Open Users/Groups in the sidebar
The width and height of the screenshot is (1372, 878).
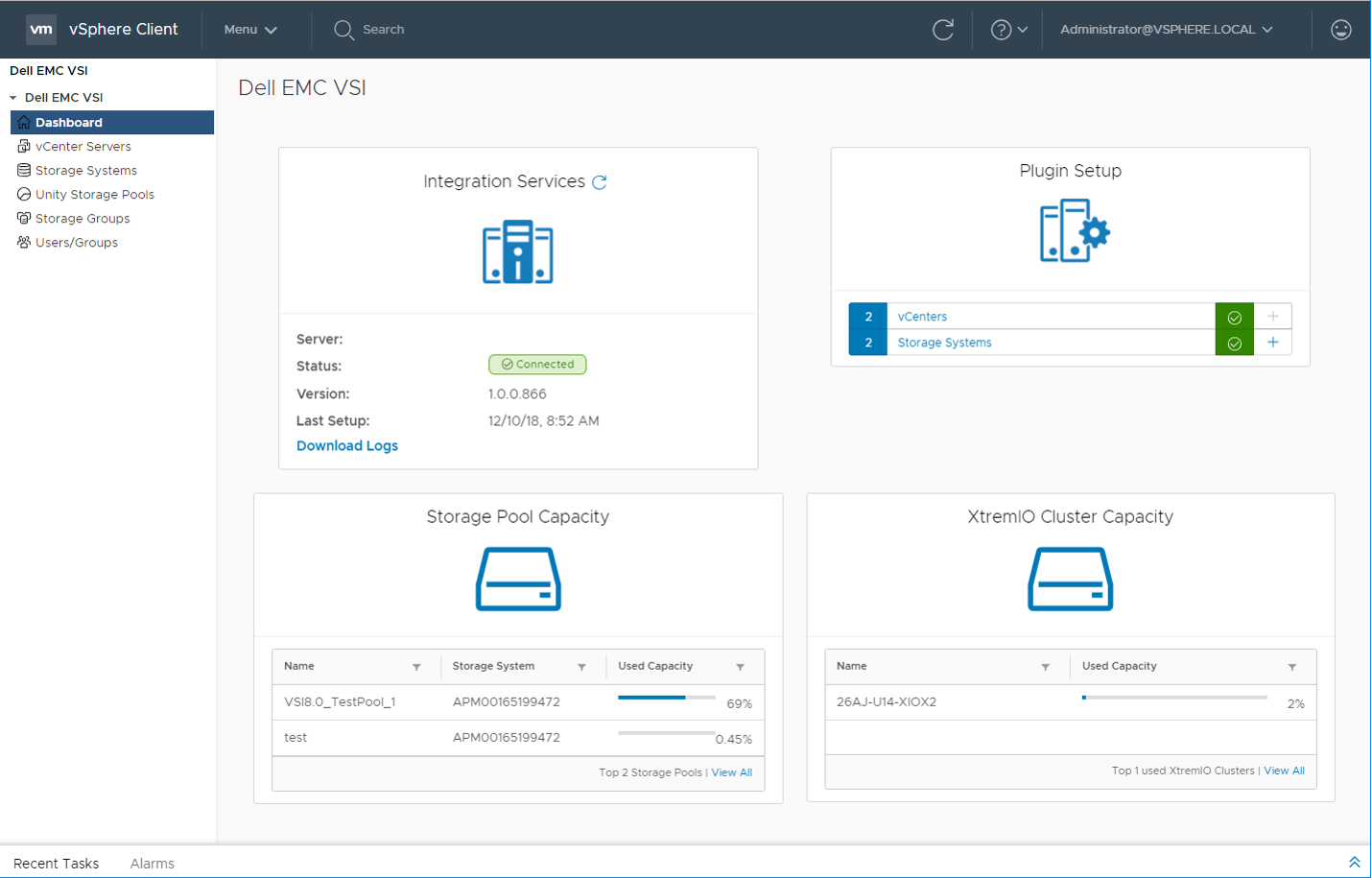pyautogui.click(x=77, y=243)
